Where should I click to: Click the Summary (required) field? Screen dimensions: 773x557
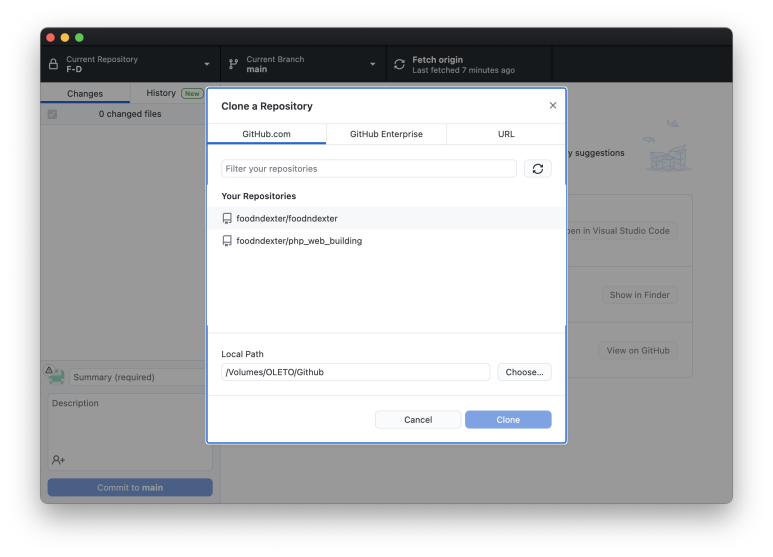138,377
